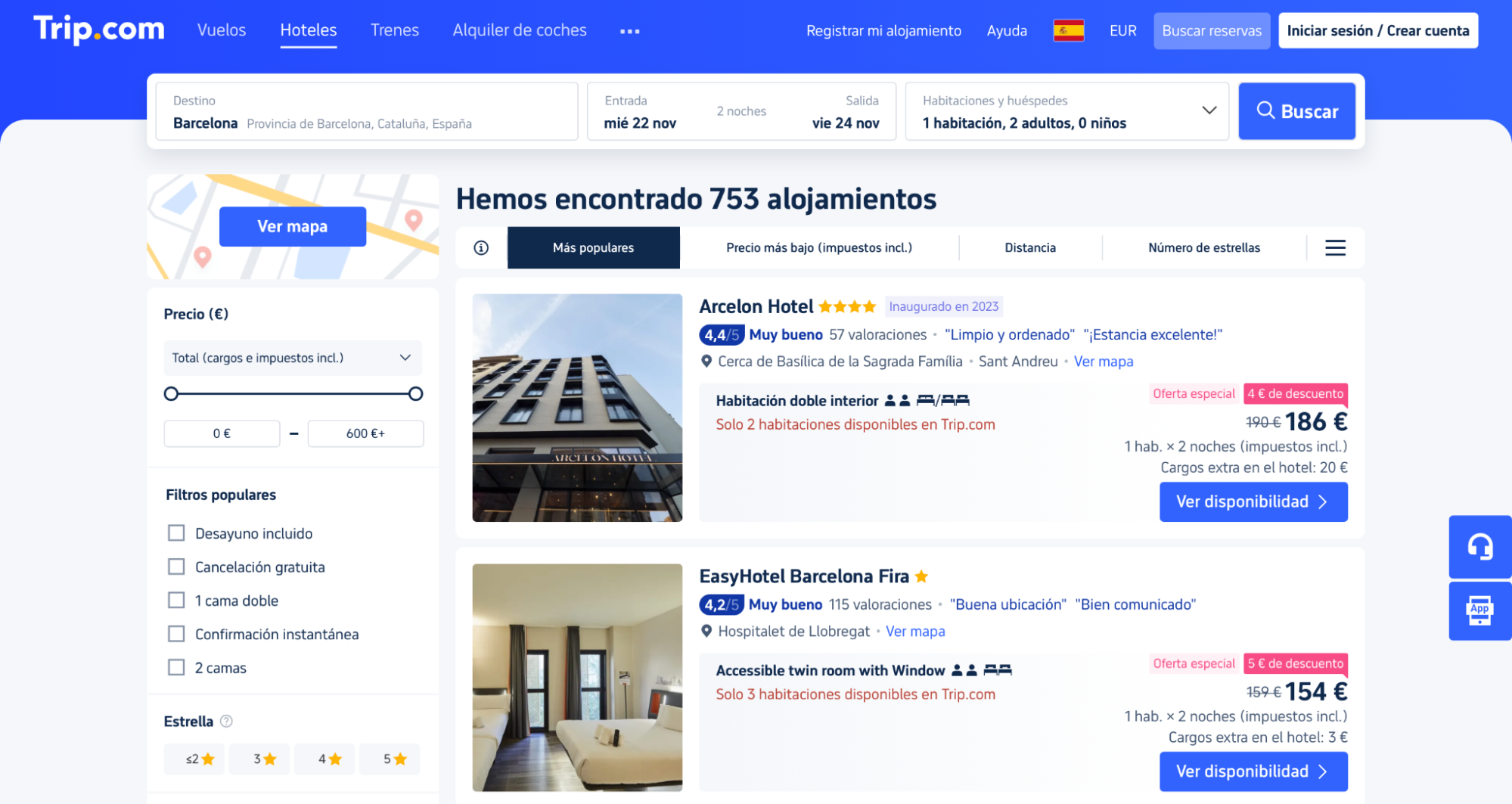
Task: Open the Entrada check-in date picker
Action: tap(640, 112)
